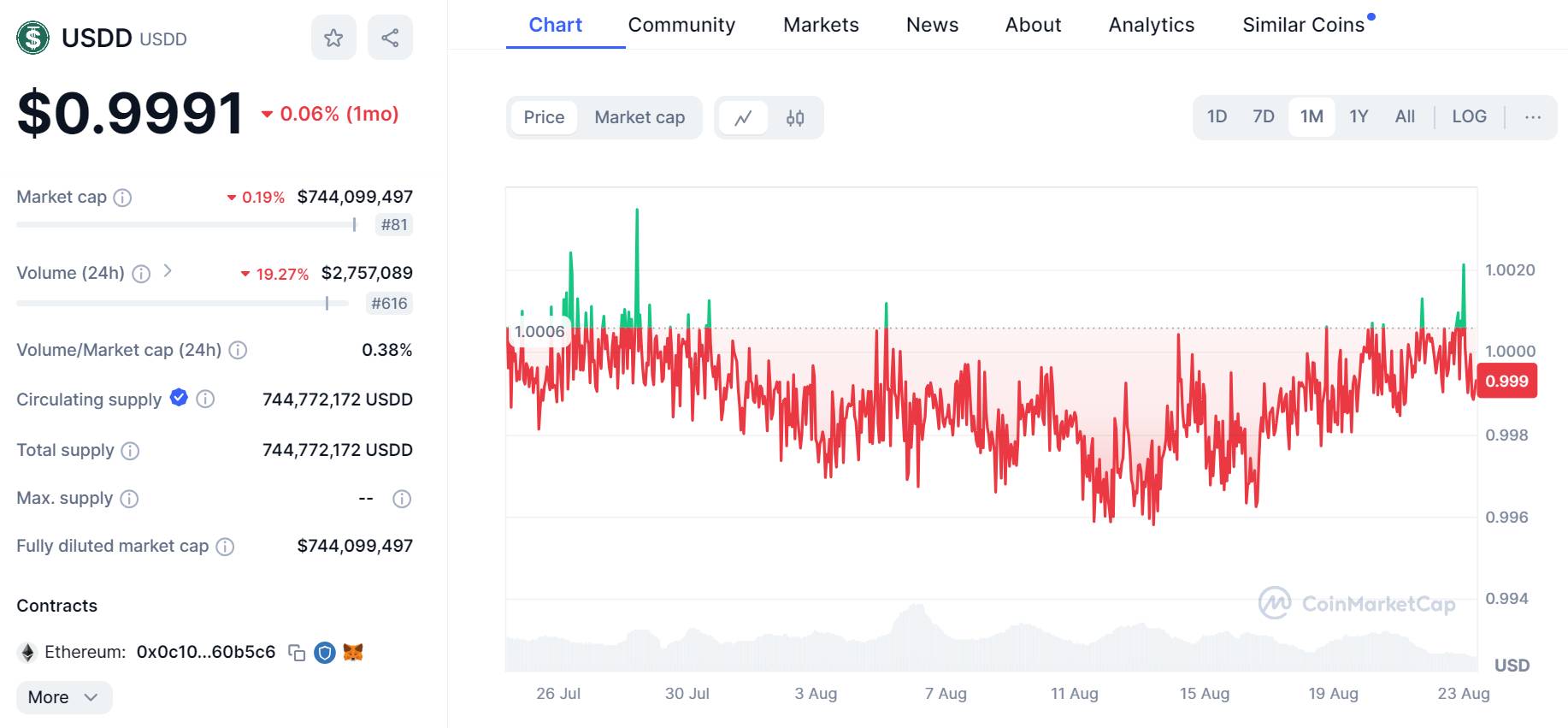The height and width of the screenshot is (728, 1568).
Task: Enable LOG scale on chart
Action: [x=1469, y=116]
